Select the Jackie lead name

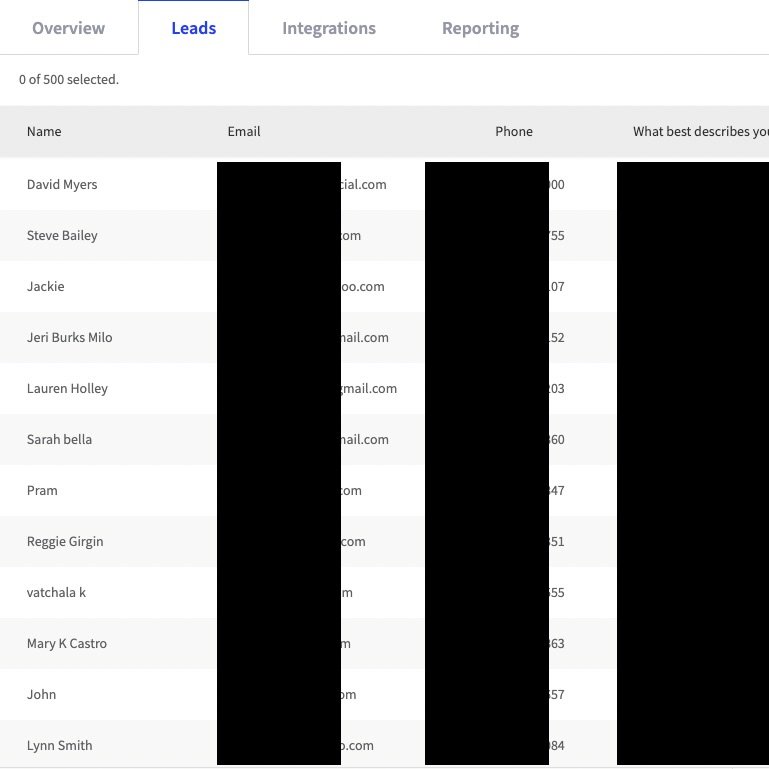46,286
